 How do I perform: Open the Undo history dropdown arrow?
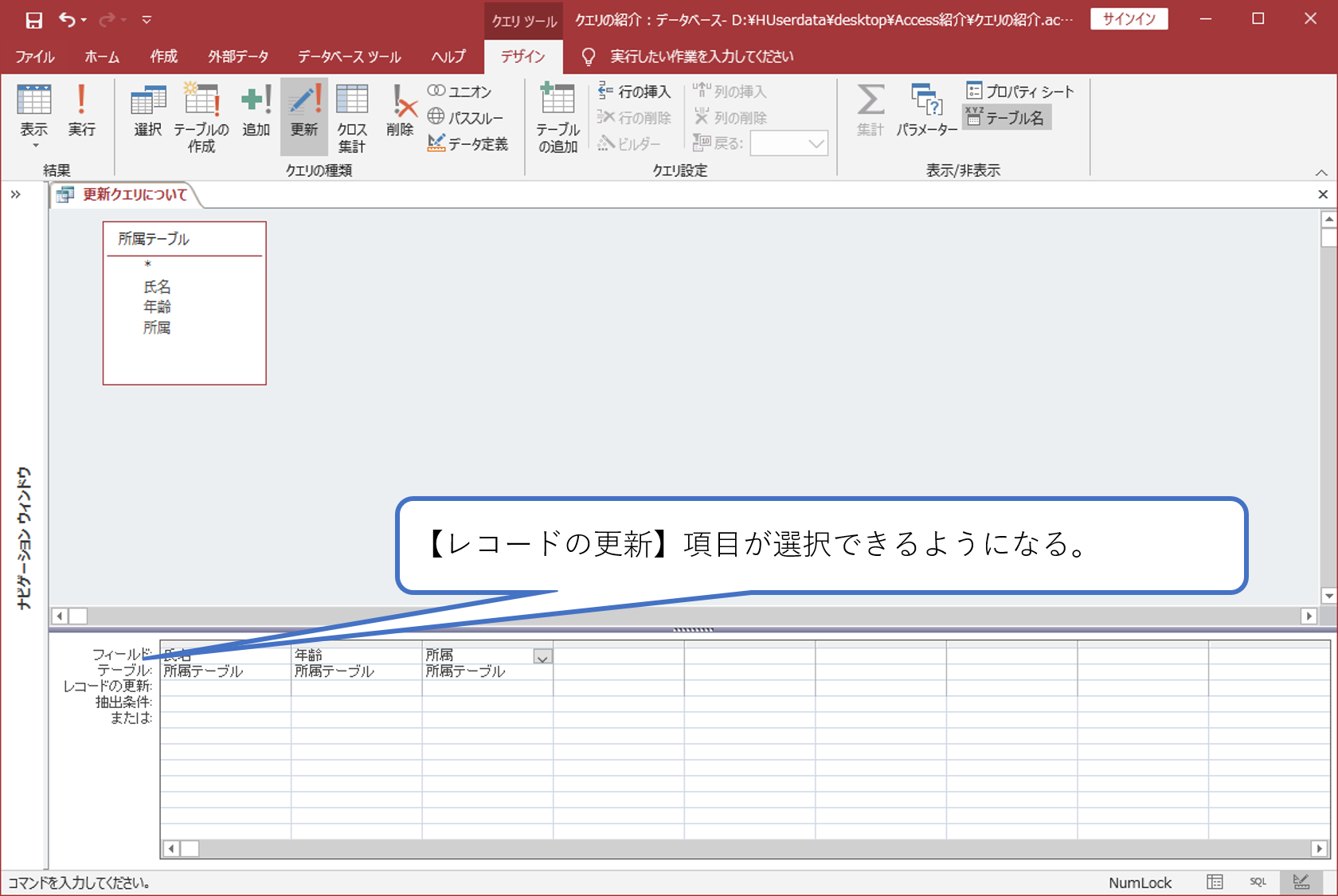(x=84, y=21)
